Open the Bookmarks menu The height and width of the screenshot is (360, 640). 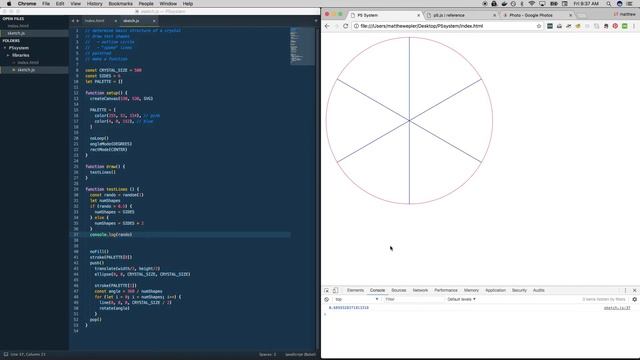pos(120,4)
